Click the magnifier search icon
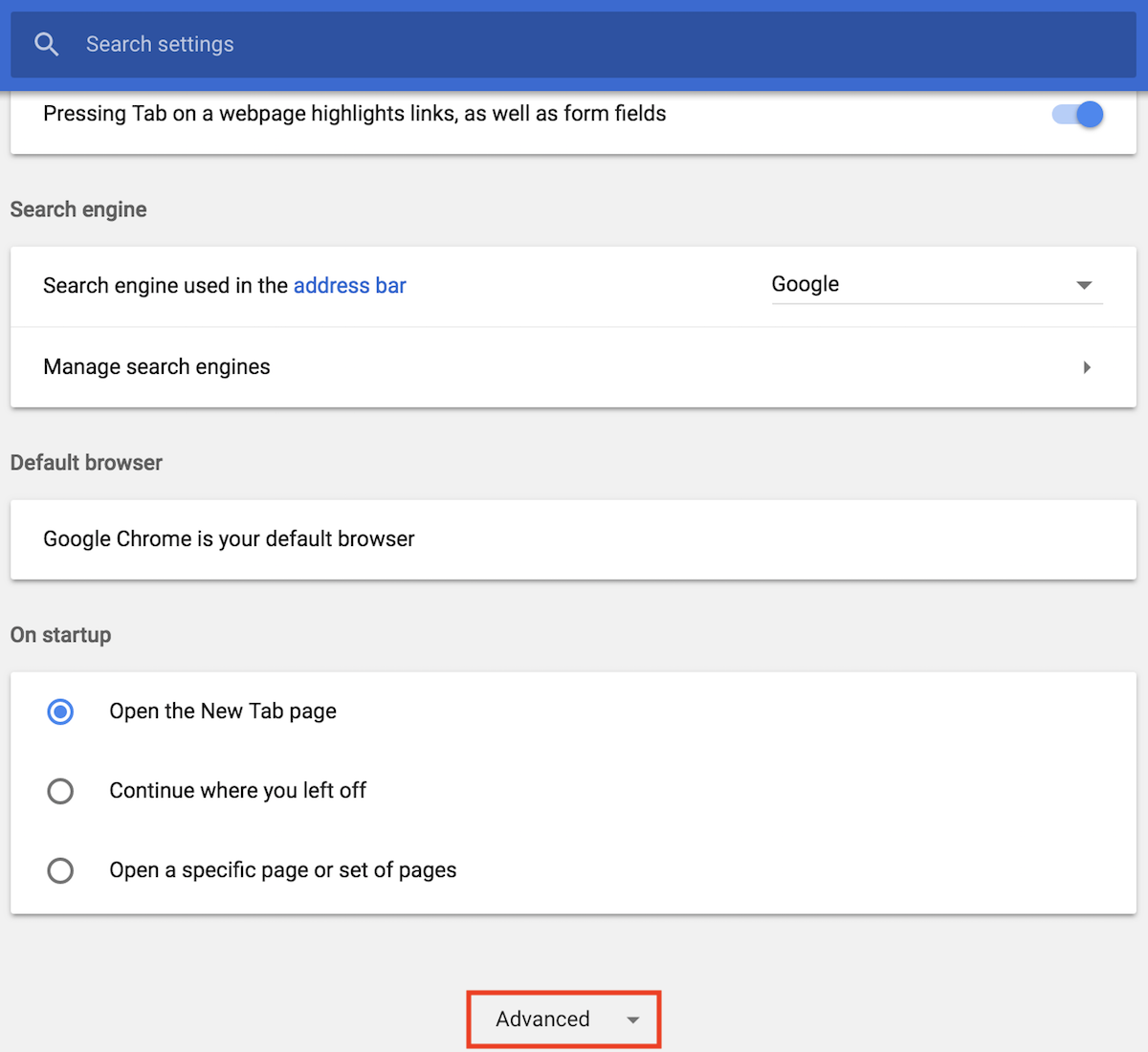This screenshot has width=1148, height=1052. coord(46,44)
